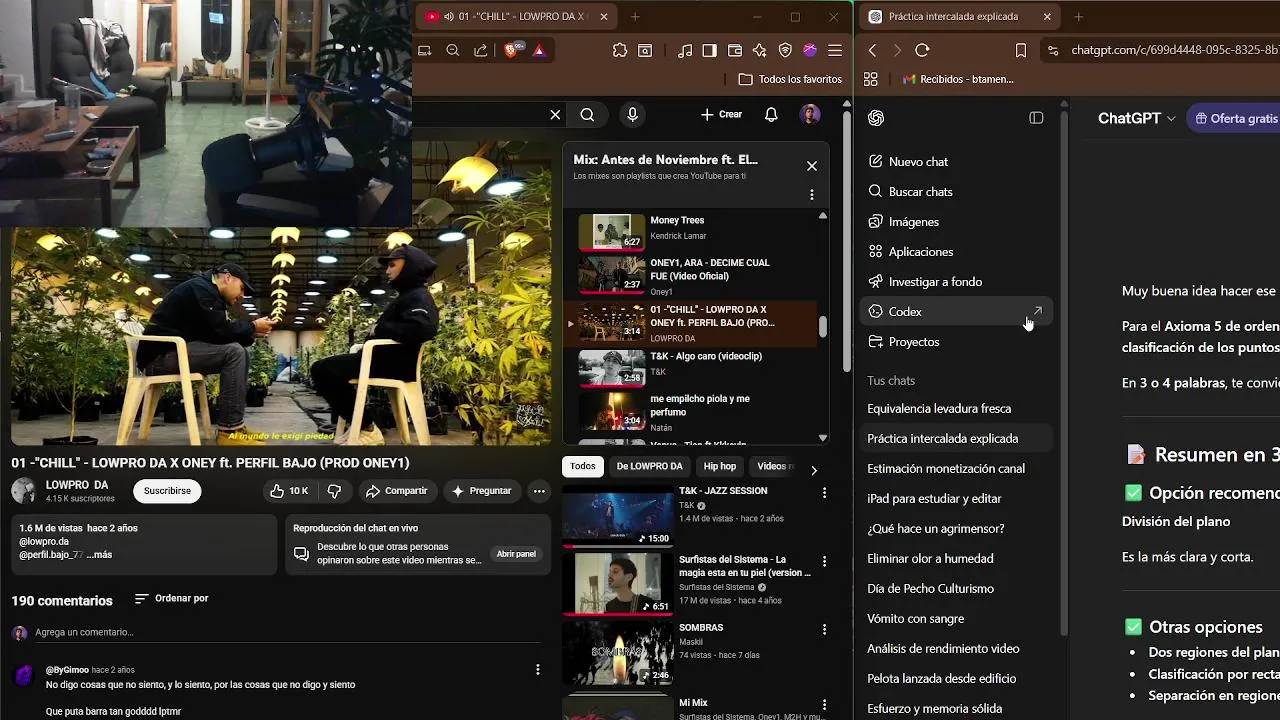
Task: Click the zoom magnifier icon in address bar
Action: point(453,50)
